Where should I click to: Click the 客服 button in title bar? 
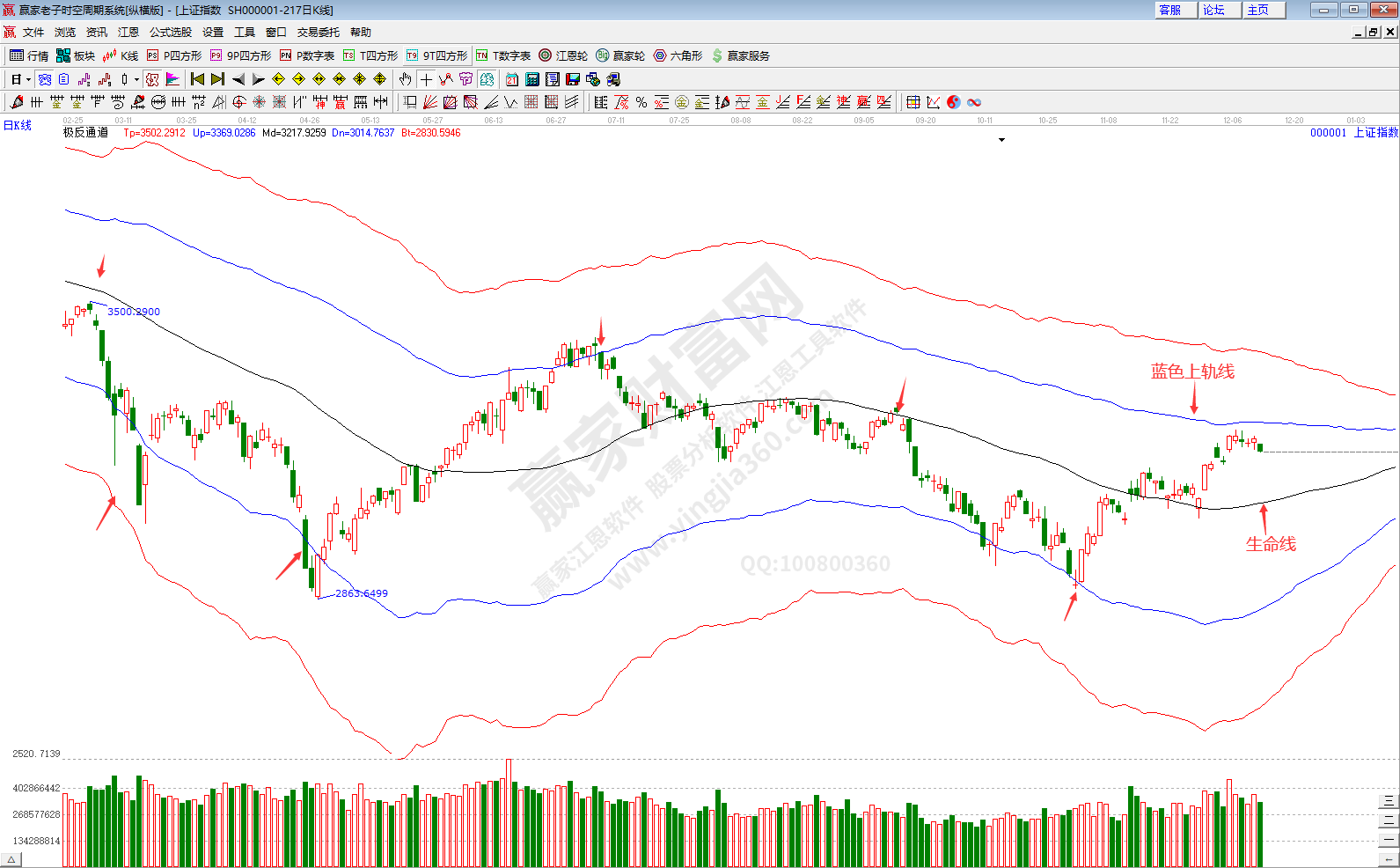pyautogui.click(x=1170, y=10)
